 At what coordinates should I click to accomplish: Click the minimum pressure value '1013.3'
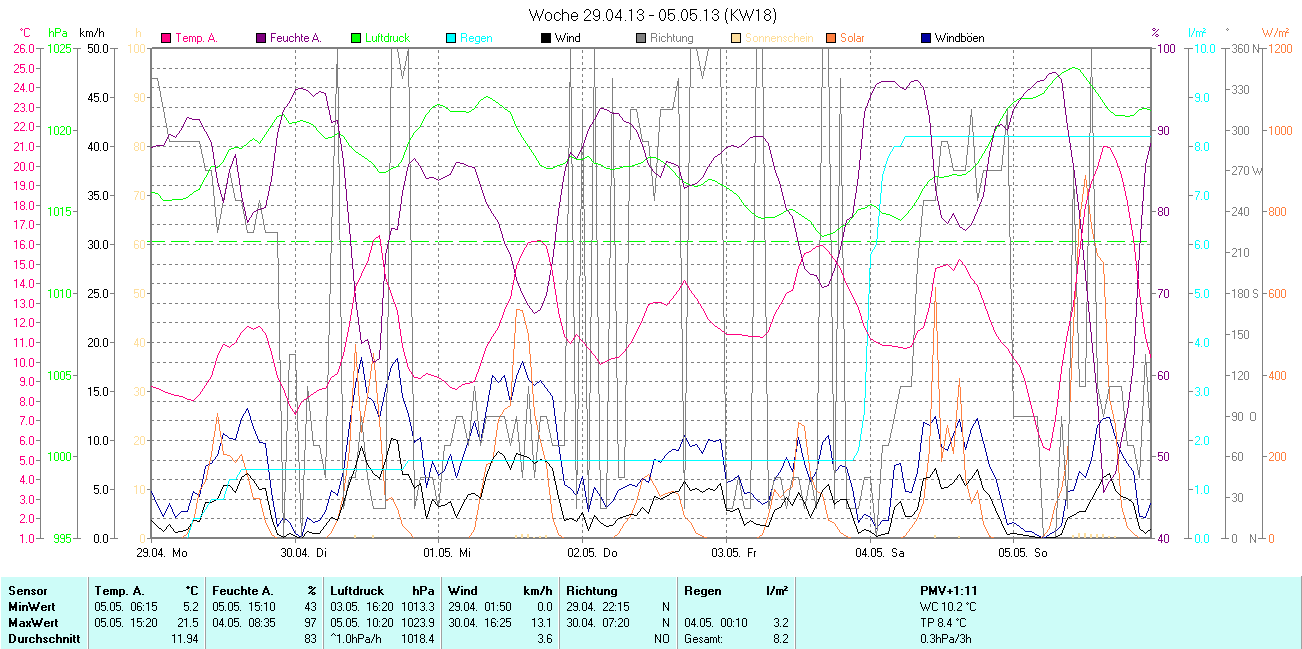tap(418, 607)
